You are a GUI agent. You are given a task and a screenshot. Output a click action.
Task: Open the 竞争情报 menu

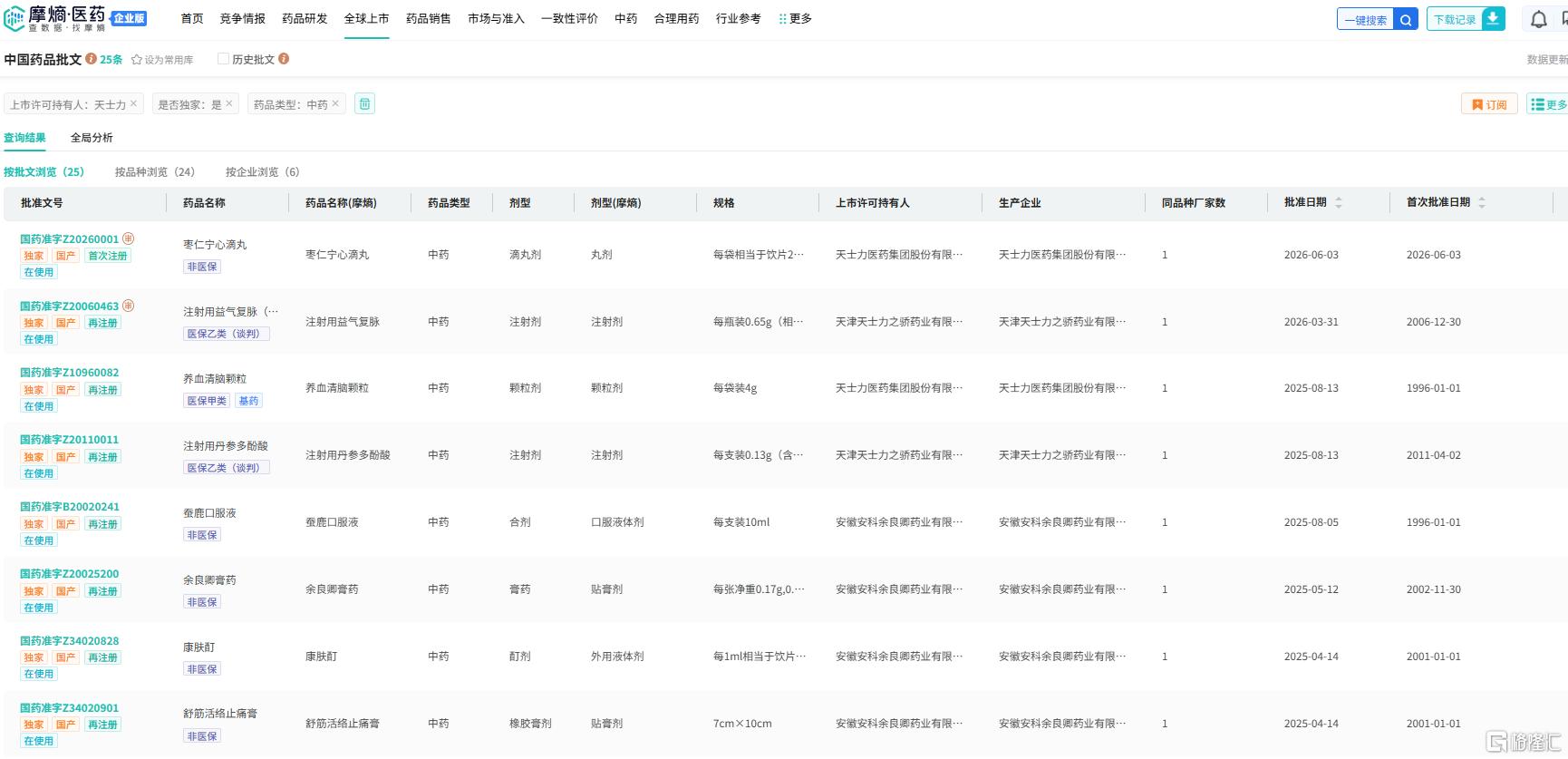point(243,19)
